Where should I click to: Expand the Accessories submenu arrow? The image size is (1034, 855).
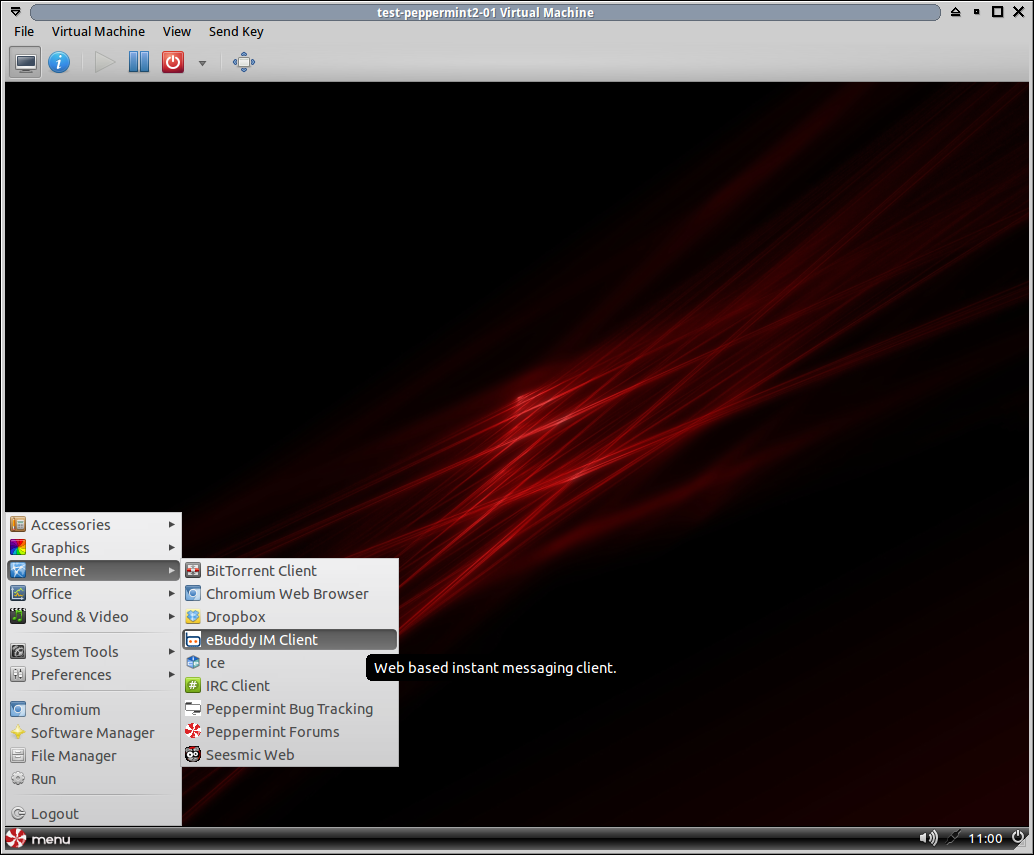(171, 525)
